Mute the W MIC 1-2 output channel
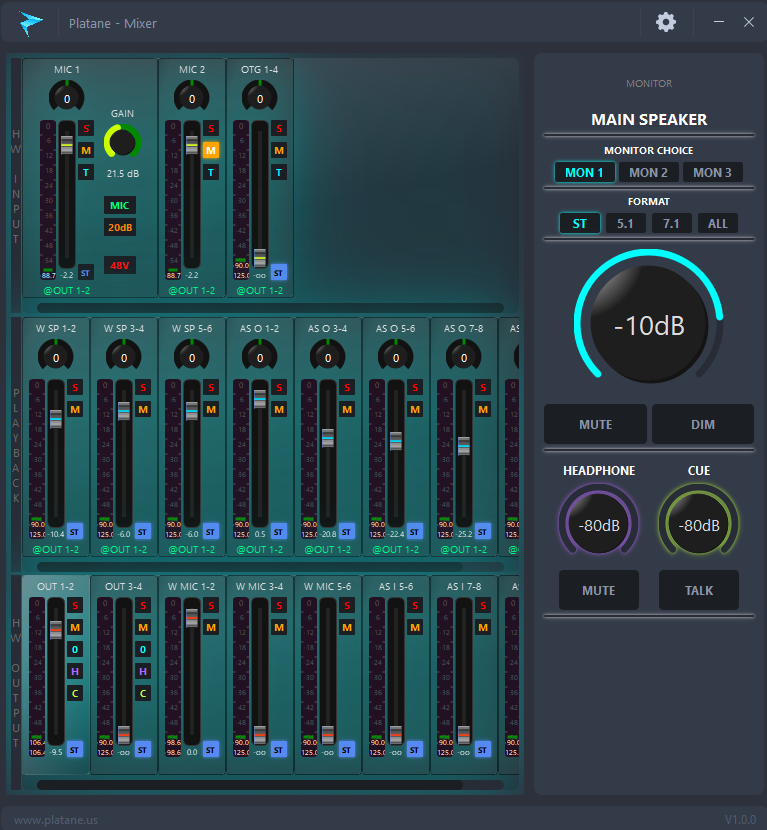The image size is (767, 830). (x=211, y=627)
